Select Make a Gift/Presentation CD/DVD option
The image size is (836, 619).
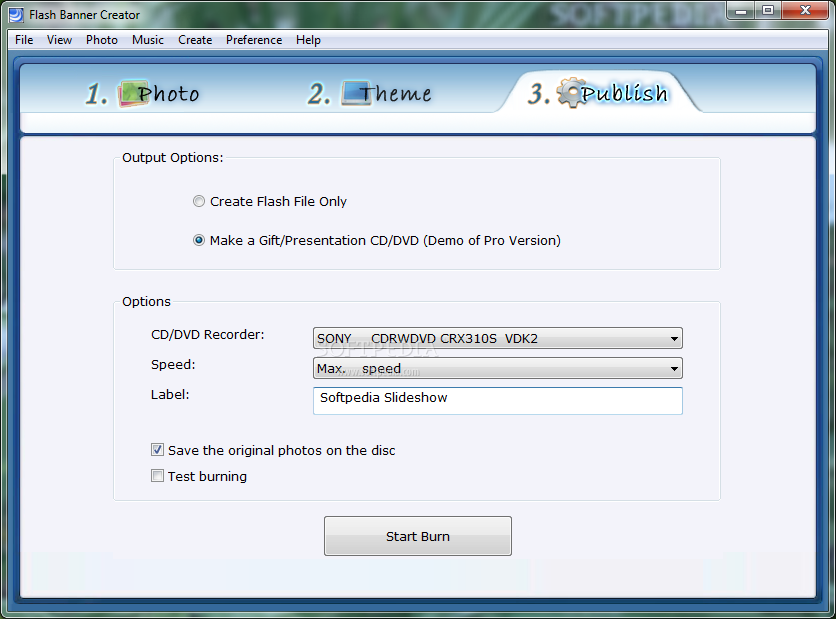coord(199,240)
